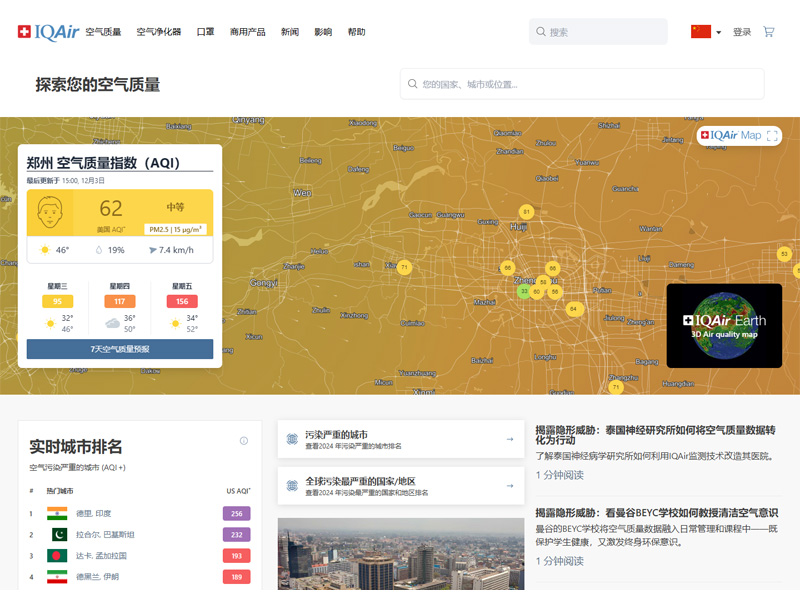
Task: Click the arrow beside 全球污染最严重的国家/地区
Action: (509, 486)
